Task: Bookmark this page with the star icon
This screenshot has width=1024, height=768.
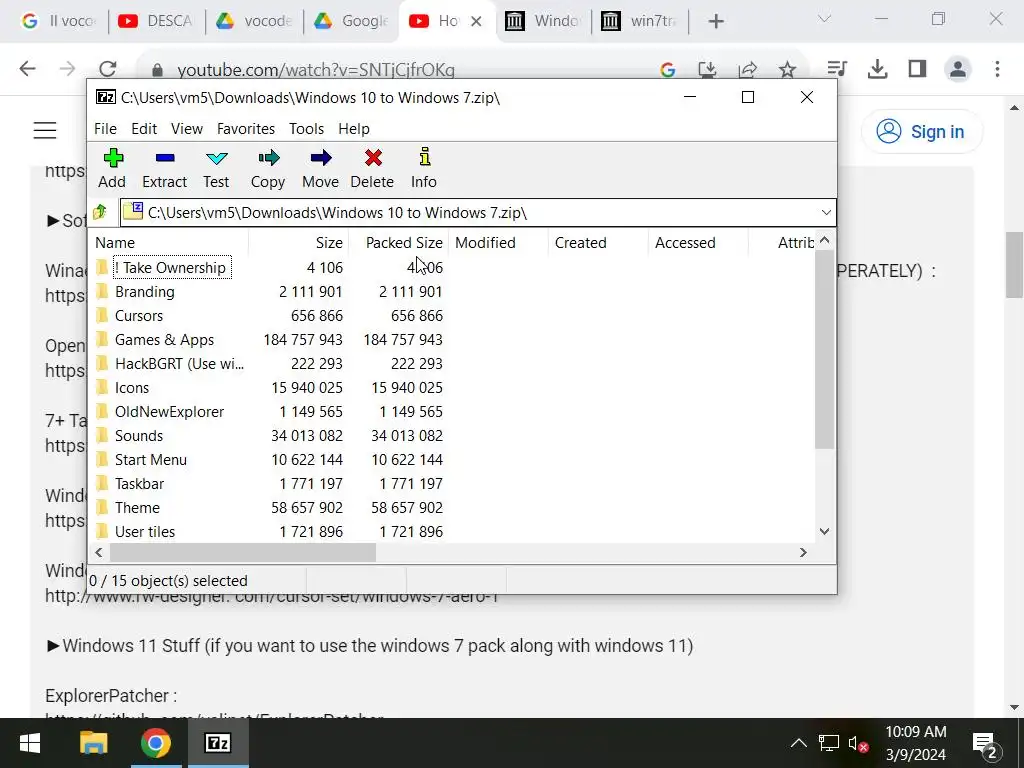Action: tap(788, 69)
